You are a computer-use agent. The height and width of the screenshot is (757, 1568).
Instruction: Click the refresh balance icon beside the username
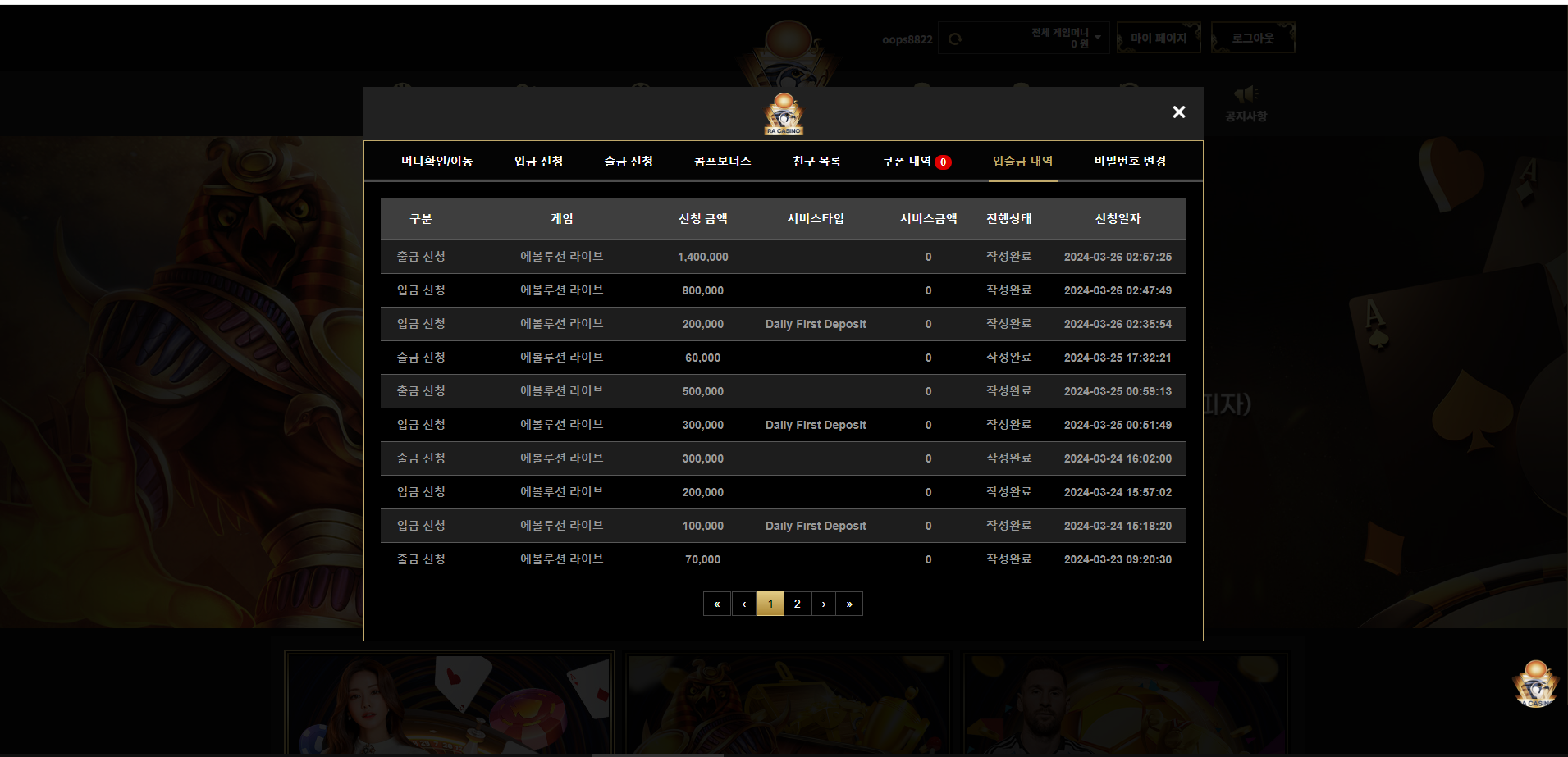click(x=955, y=39)
